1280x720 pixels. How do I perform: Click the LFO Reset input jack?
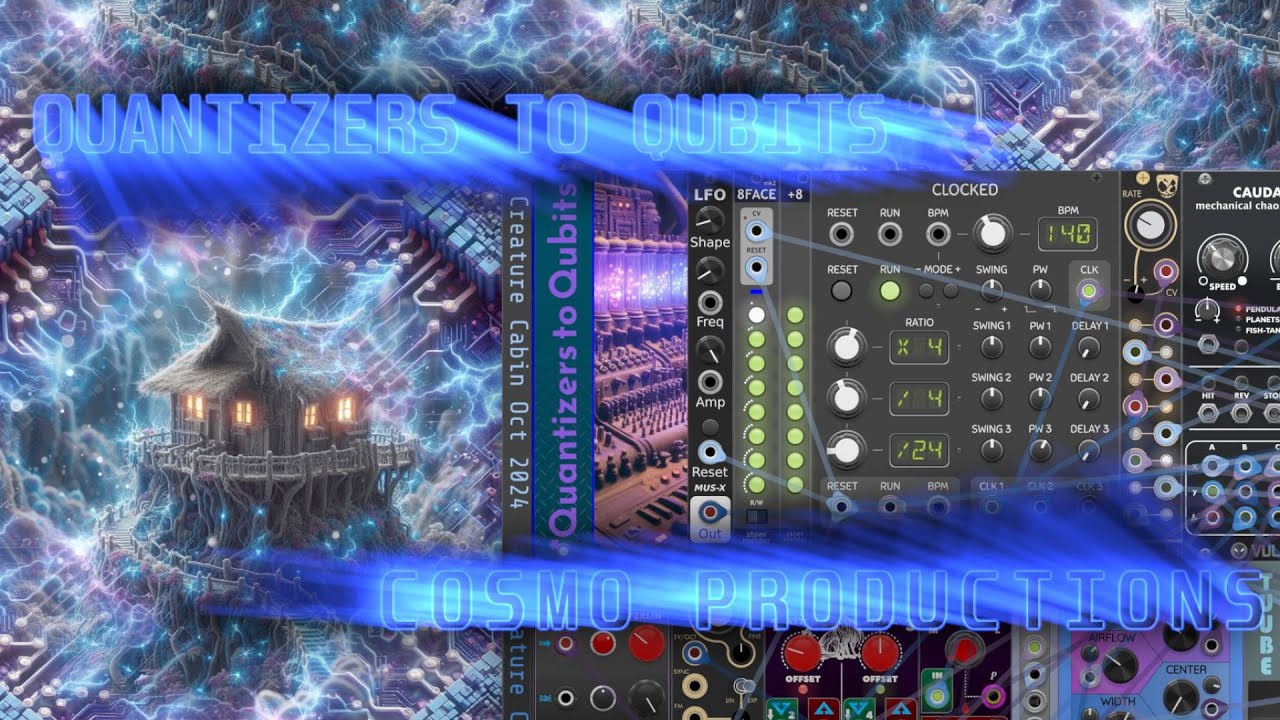tap(710, 451)
